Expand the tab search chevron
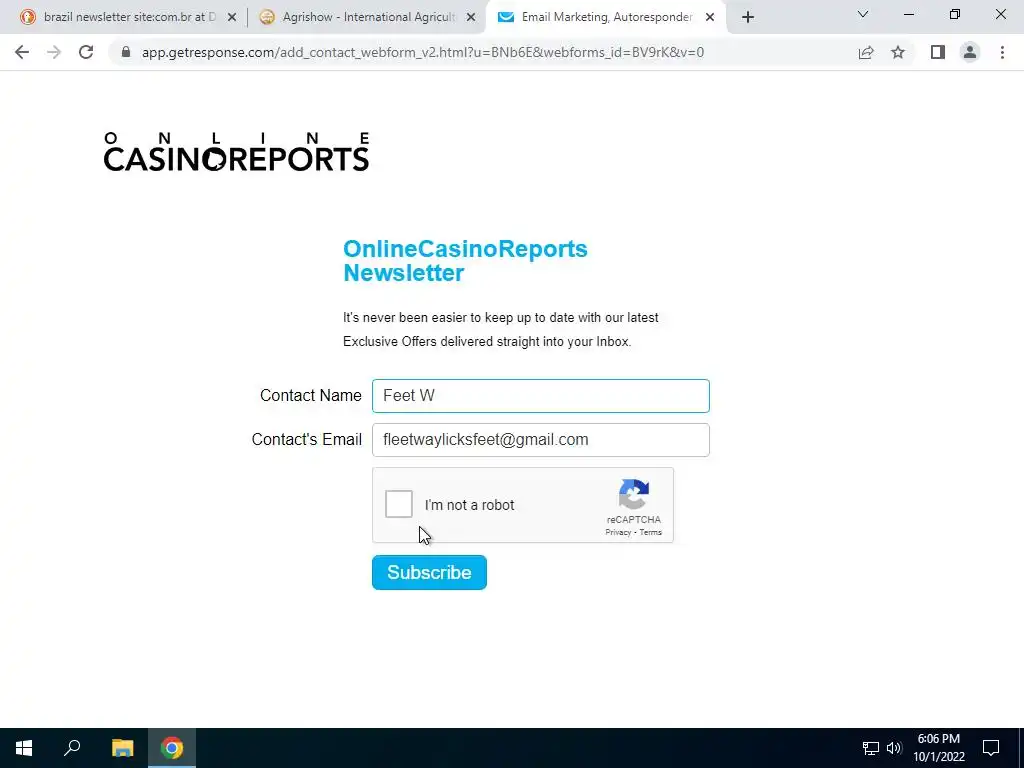1024x768 pixels. point(863,14)
